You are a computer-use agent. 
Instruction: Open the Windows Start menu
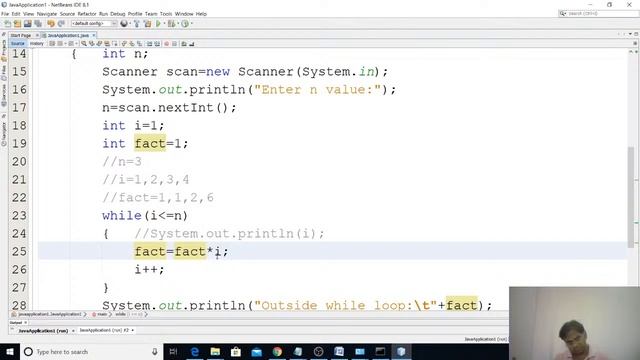point(9,351)
